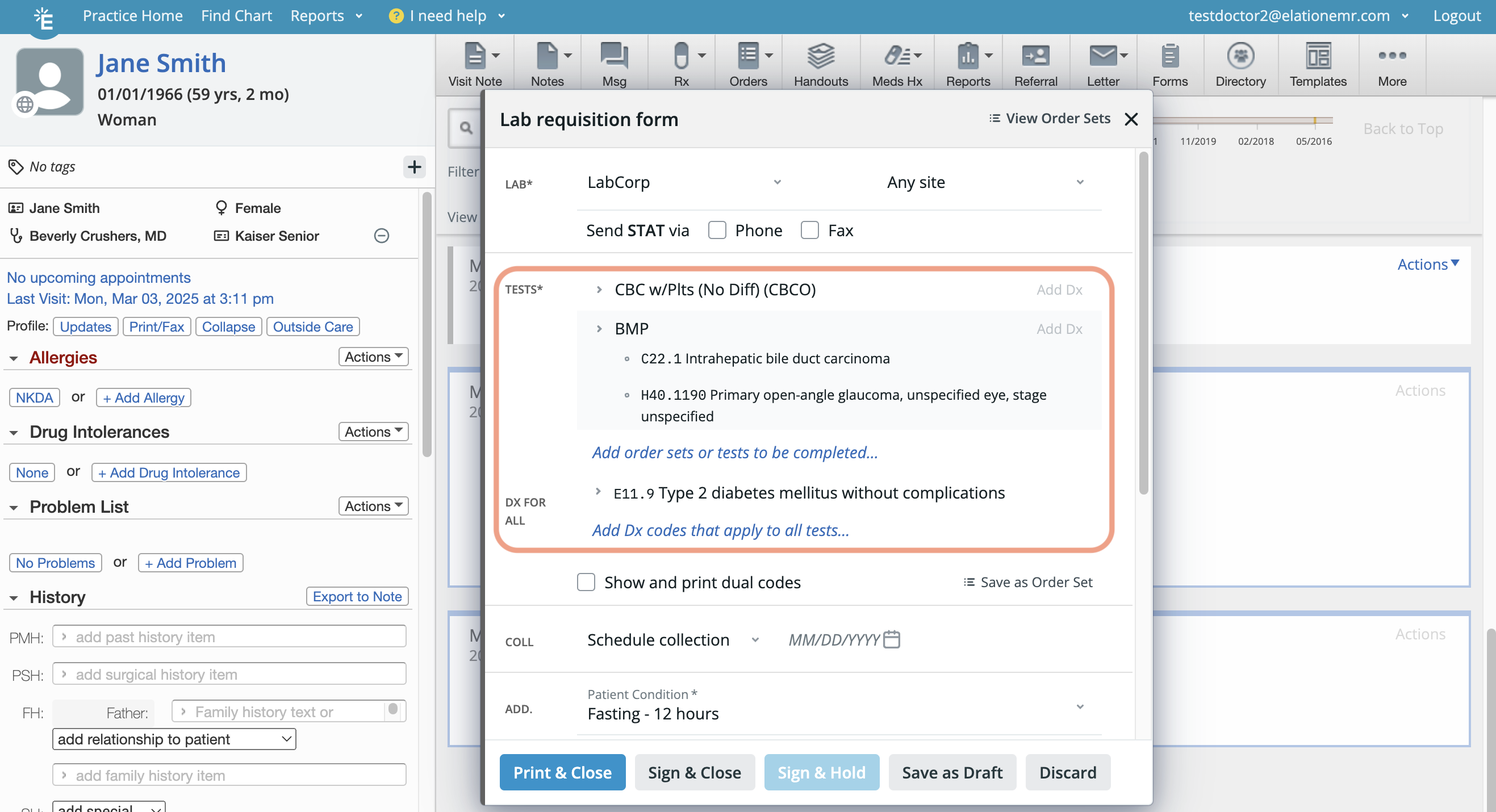Open the Msg chat icon
Image resolution: width=1496 pixels, height=812 pixels.
click(614, 56)
